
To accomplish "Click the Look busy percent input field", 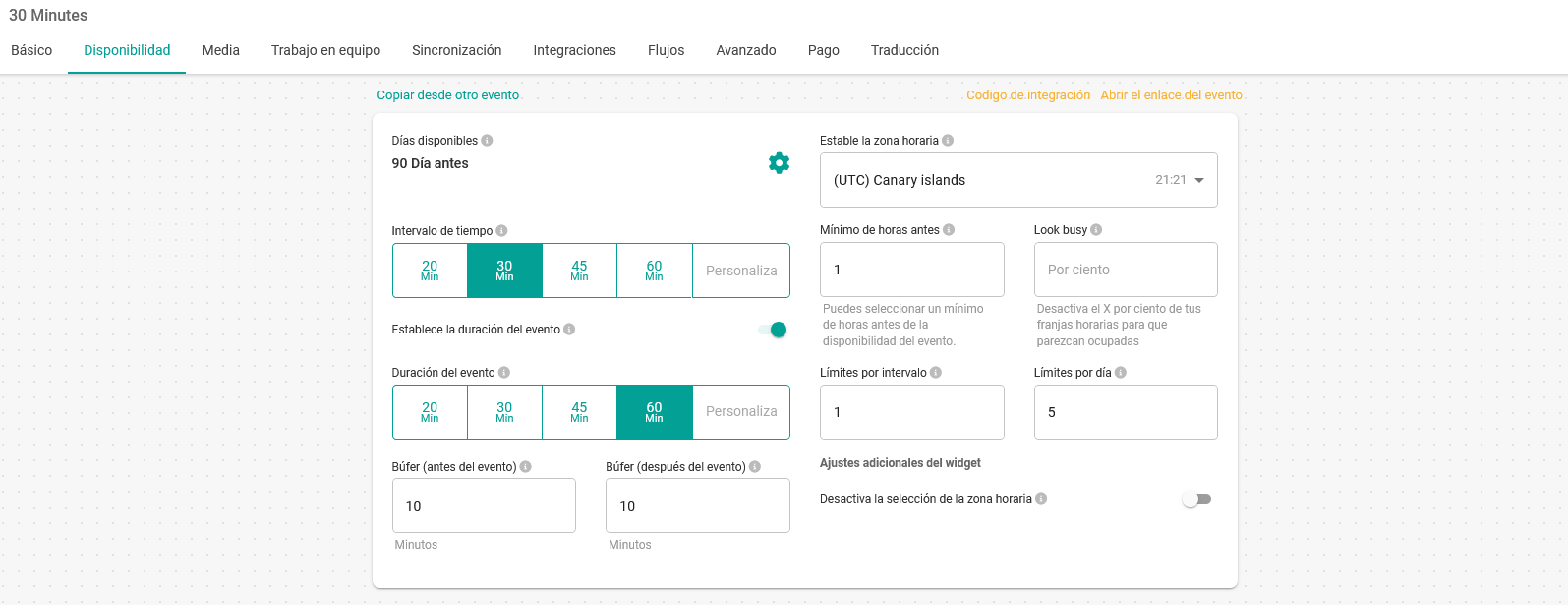I will pos(1126,270).
